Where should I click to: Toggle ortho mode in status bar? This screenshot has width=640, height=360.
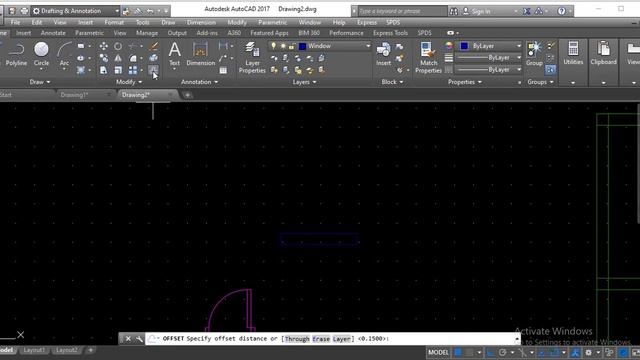coord(490,352)
